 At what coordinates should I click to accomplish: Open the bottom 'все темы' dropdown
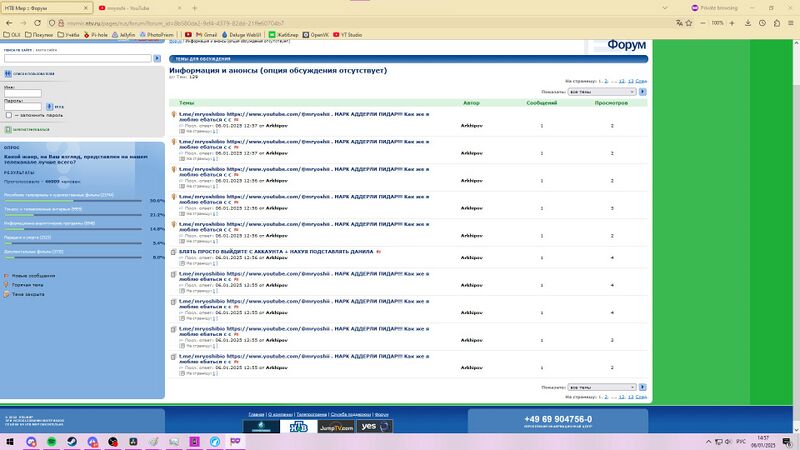(x=602, y=387)
